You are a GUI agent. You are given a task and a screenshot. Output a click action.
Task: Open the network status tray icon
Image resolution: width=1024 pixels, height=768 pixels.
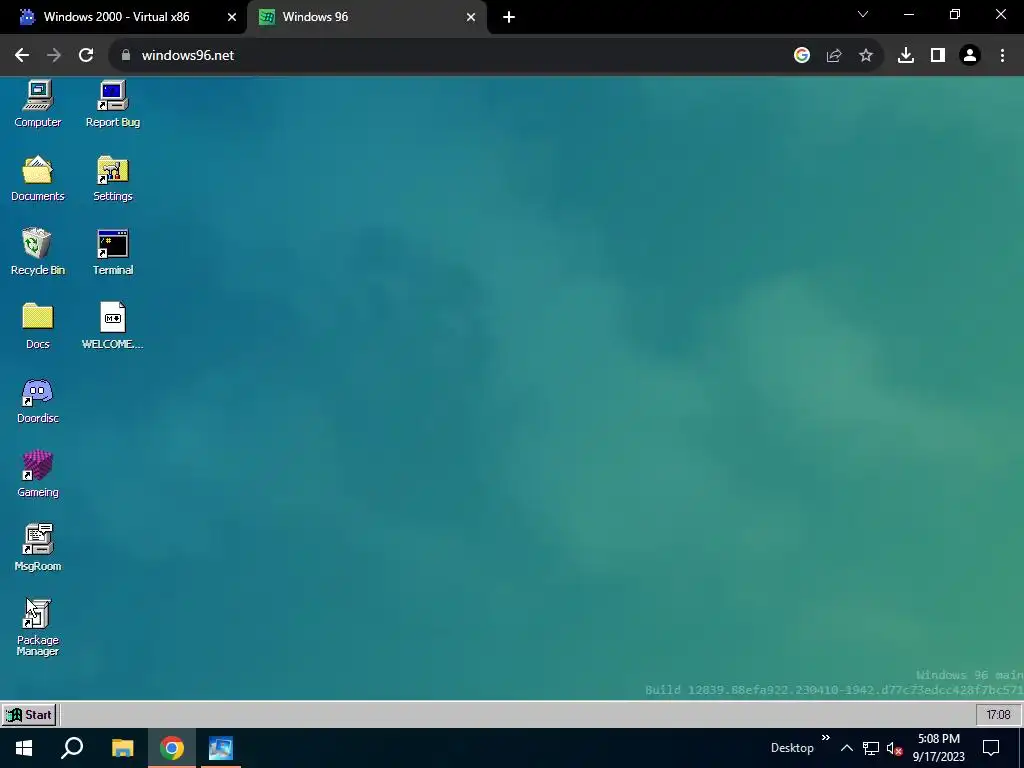(871, 748)
